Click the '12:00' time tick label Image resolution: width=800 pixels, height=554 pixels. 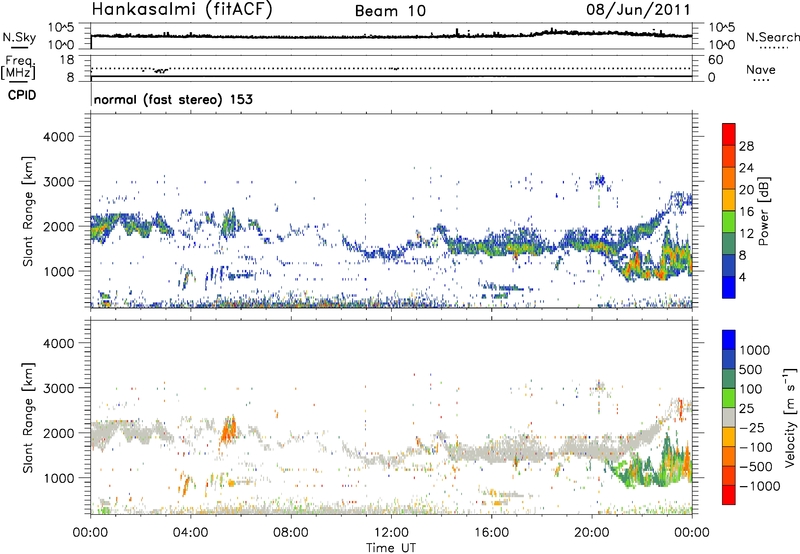click(391, 533)
